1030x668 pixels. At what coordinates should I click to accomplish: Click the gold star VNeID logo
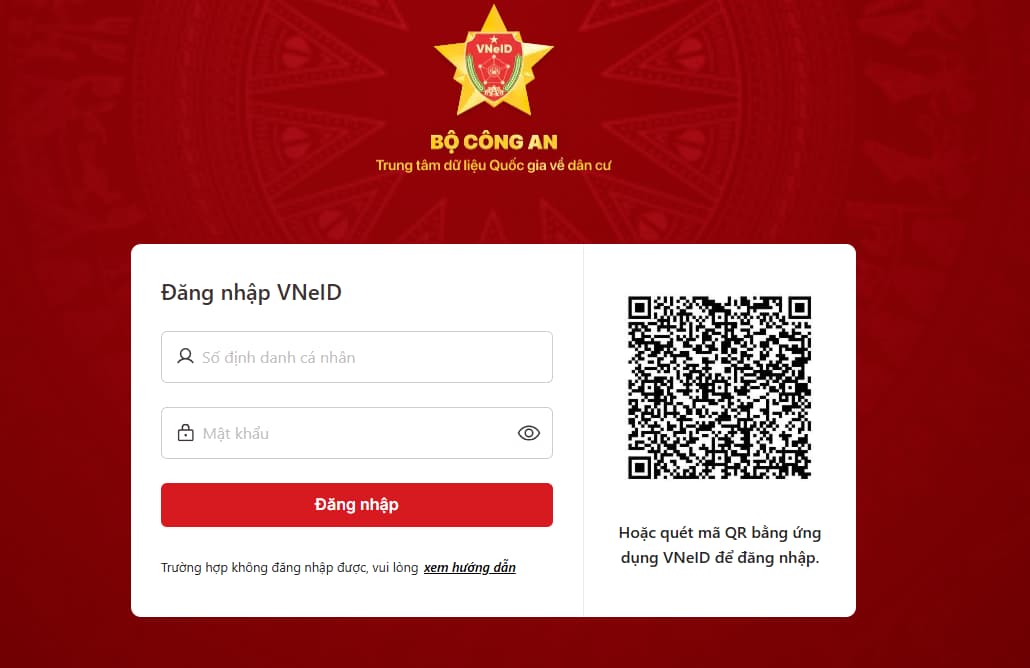(x=494, y=62)
